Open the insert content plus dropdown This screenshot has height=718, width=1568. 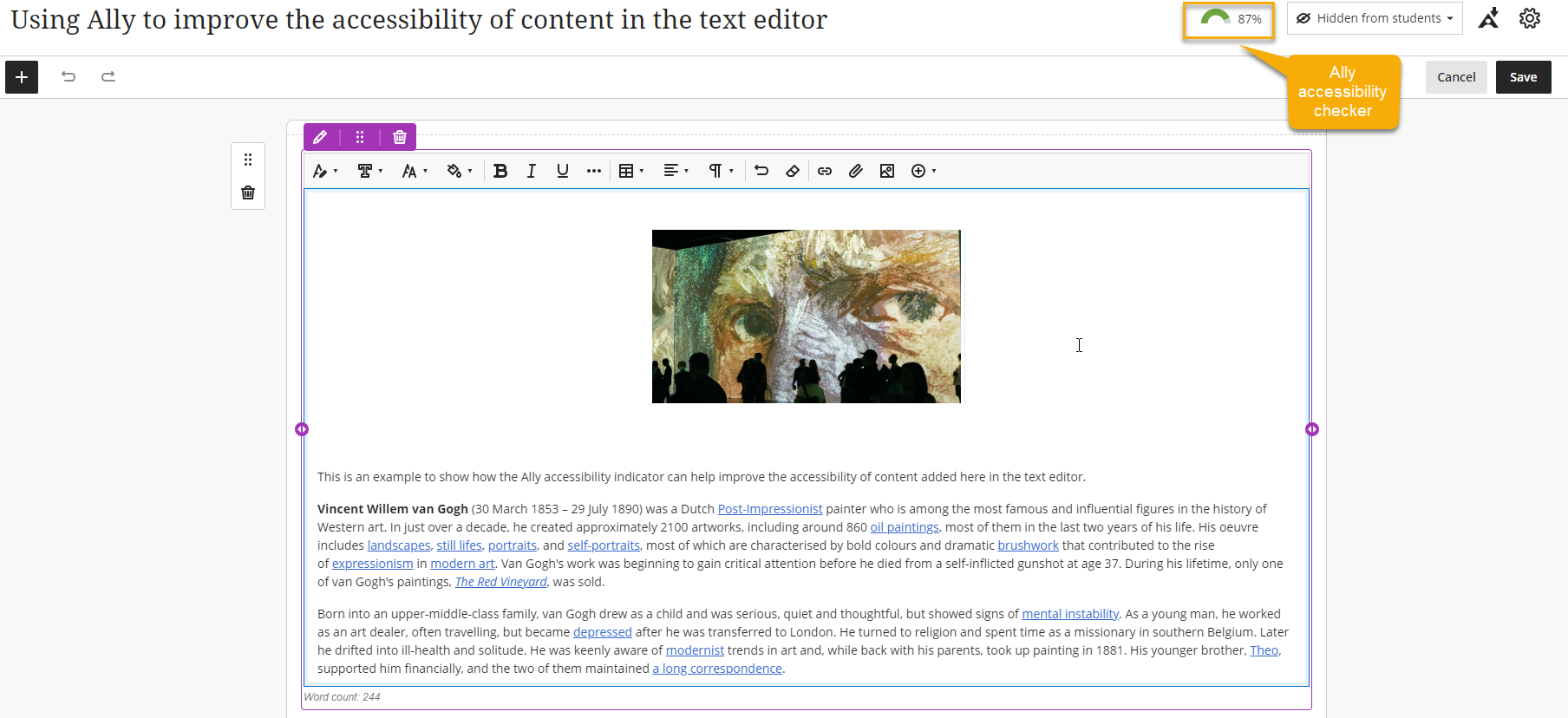[x=924, y=171]
